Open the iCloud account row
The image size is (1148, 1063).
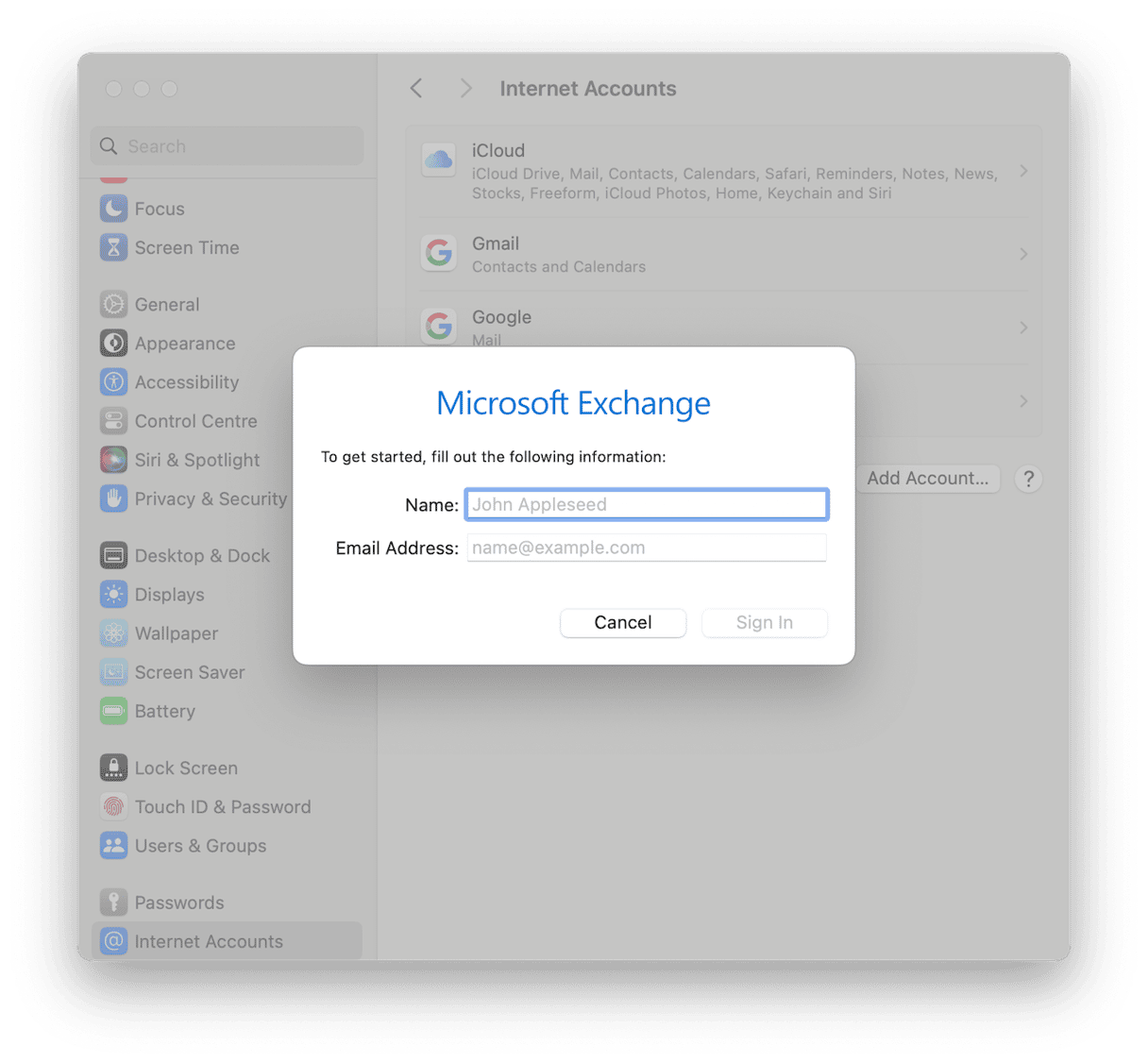click(x=724, y=171)
